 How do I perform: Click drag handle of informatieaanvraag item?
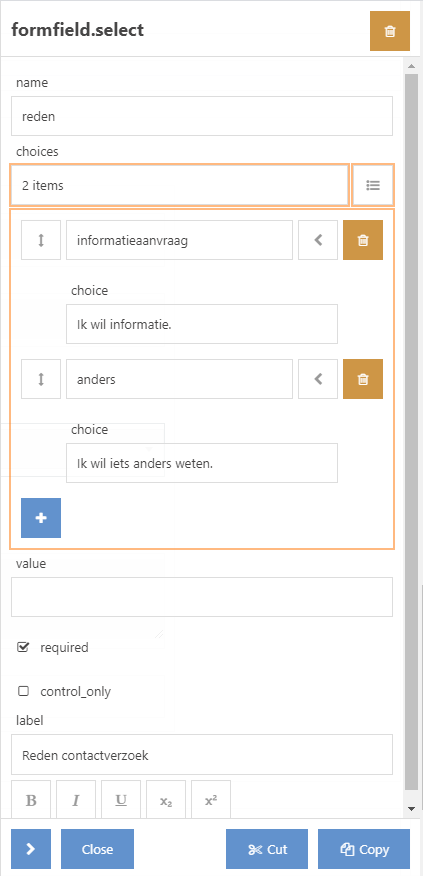pos(41,240)
